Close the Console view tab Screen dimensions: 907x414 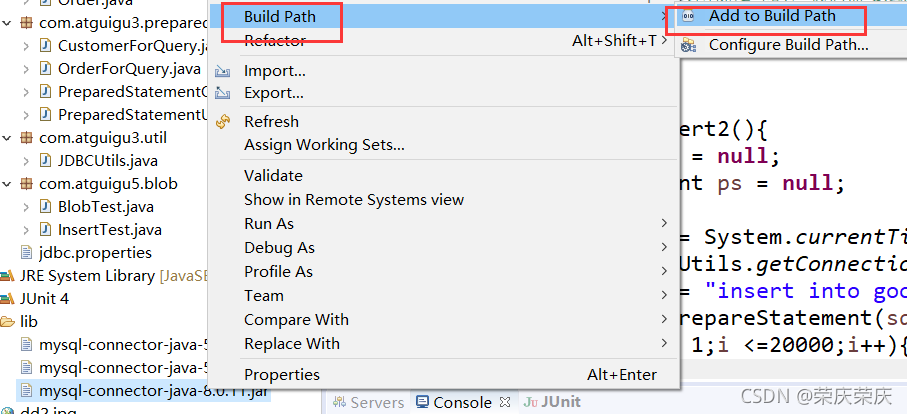click(x=504, y=401)
